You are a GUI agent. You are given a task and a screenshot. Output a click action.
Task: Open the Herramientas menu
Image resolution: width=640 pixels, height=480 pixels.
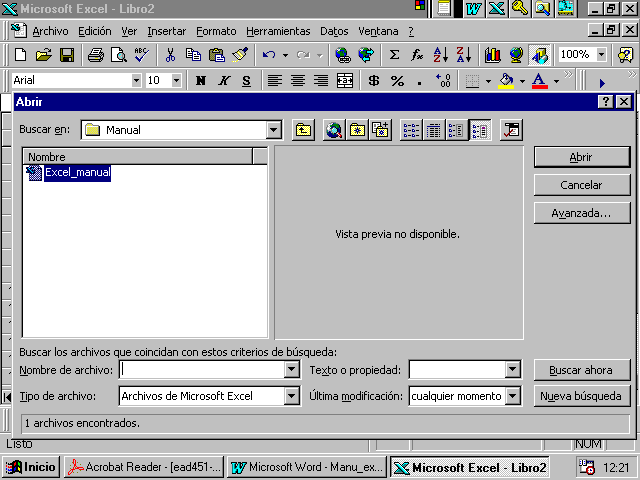pyautogui.click(x=278, y=31)
